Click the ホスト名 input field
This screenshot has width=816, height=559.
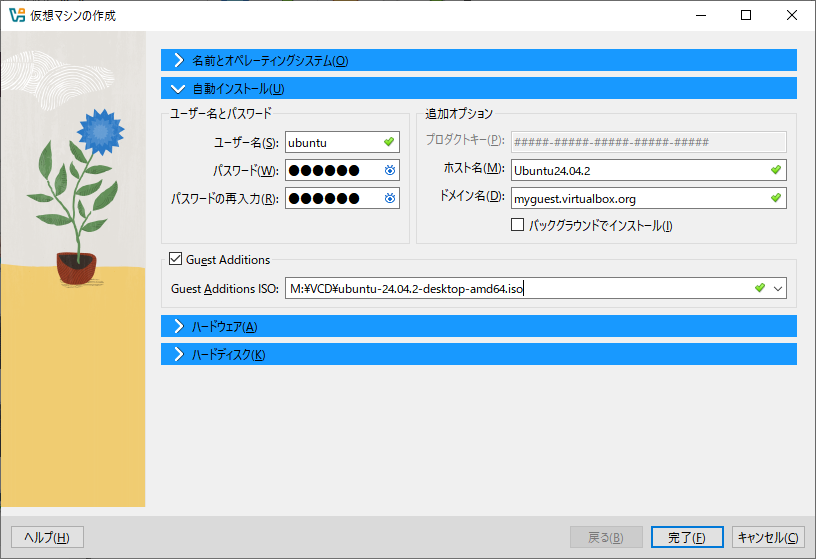tap(648, 170)
